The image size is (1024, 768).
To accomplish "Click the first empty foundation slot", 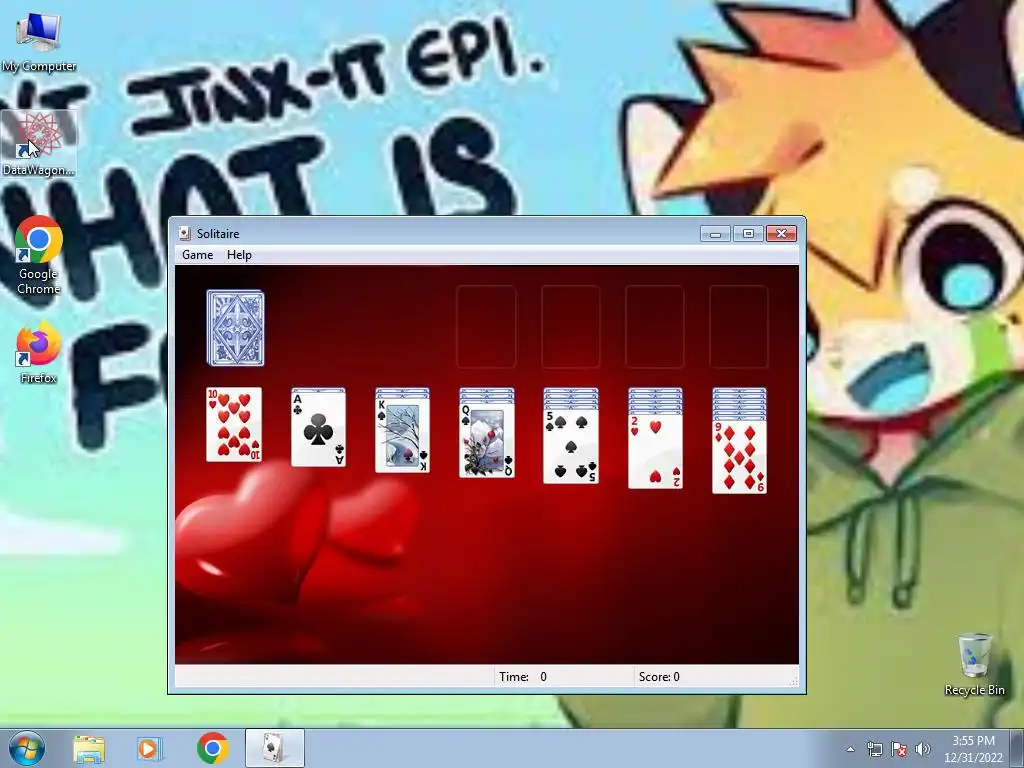I will [x=487, y=327].
